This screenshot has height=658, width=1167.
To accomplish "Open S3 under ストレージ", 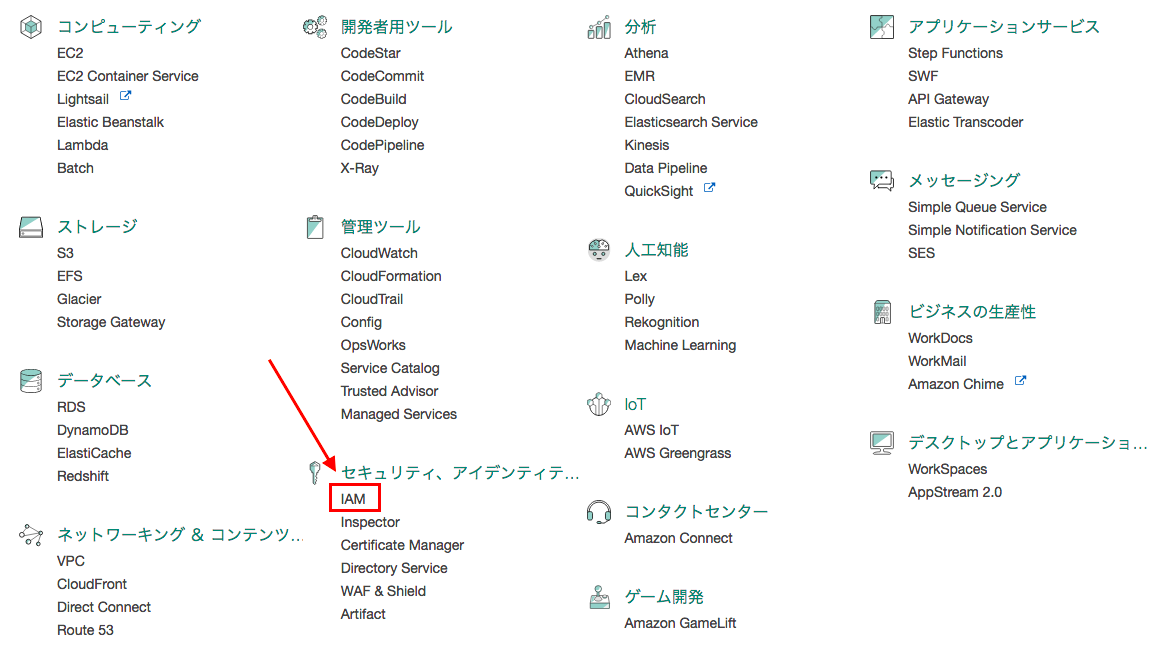I will coord(65,253).
